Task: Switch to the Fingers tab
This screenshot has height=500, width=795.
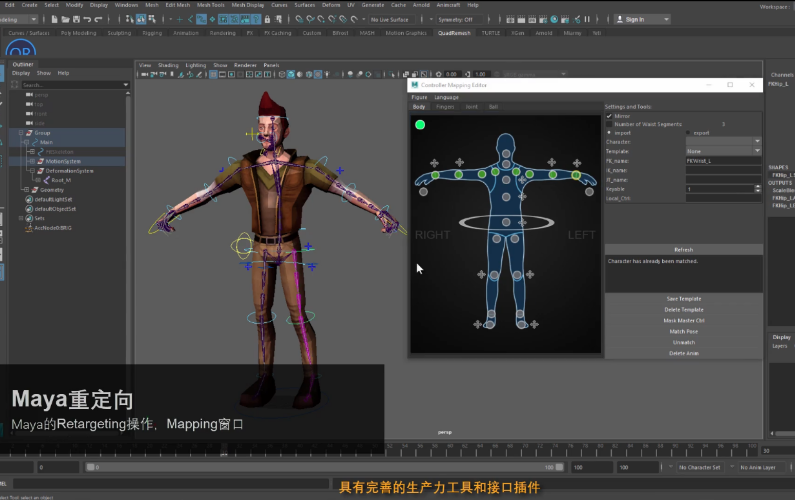Action: pos(445,106)
